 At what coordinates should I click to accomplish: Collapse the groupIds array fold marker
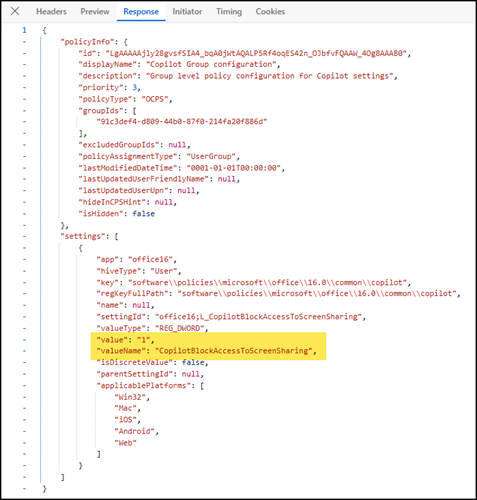pyautogui.click(x=24, y=111)
